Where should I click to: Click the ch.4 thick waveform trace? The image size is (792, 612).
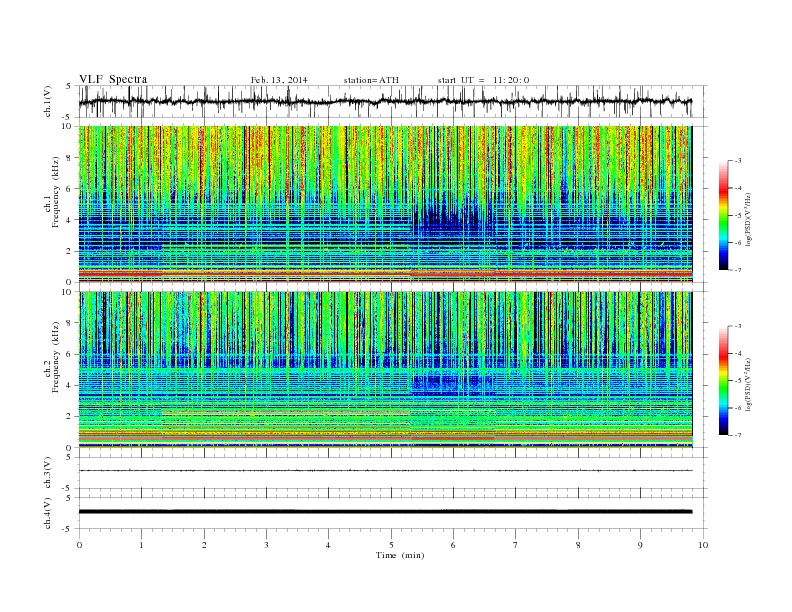pyautogui.click(x=385, y=512)
